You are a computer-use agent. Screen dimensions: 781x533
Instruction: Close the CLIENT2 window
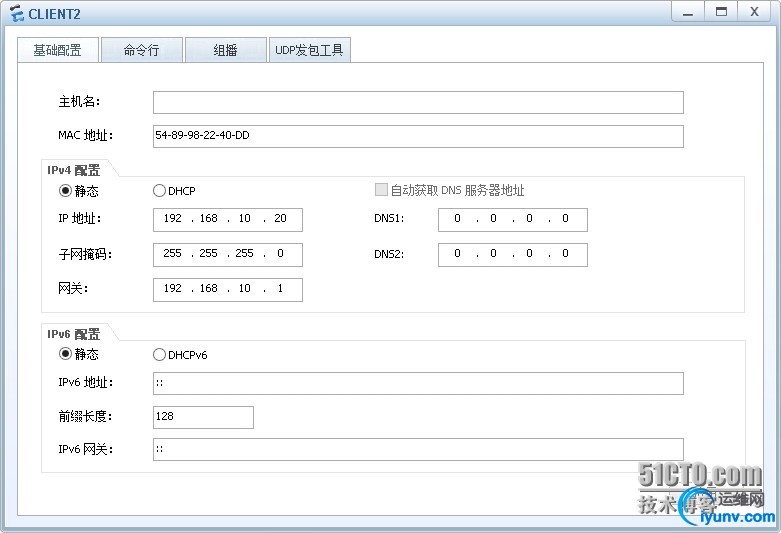pos(755,12)
